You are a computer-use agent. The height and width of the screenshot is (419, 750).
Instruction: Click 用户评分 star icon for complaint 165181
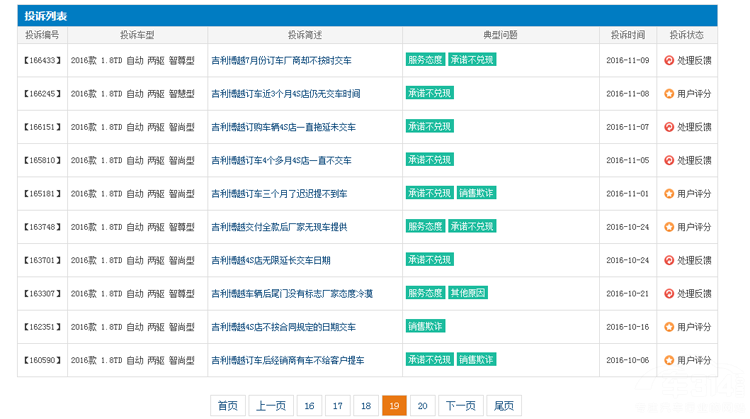coord(669,193)
